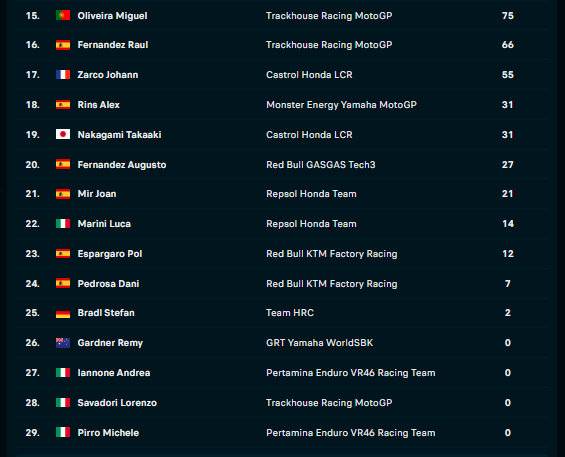Select rider name Iannone Andrea
This screenshot has height=457, width=565.
[x=114, y=373]
